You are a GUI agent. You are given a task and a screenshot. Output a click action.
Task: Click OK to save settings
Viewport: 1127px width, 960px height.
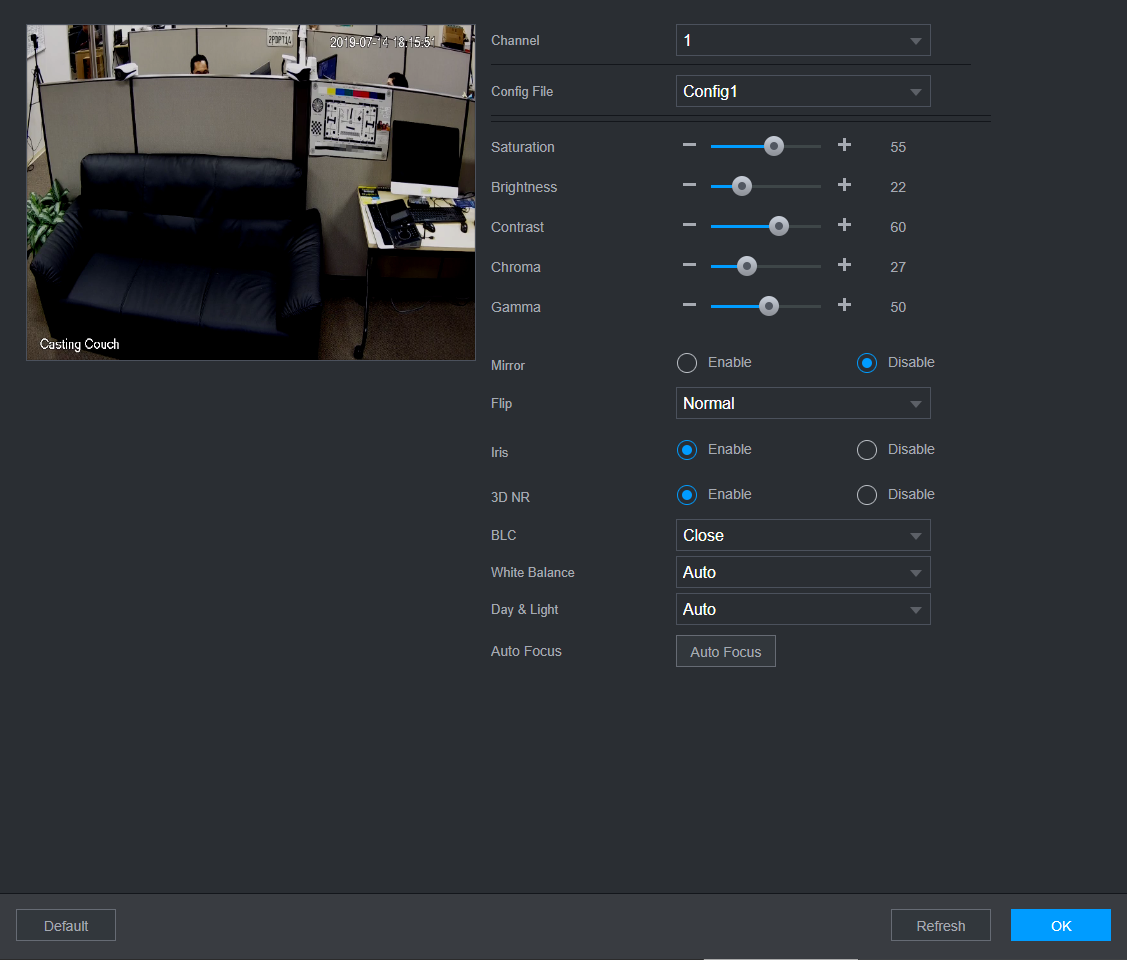(x=1060, y=925)
